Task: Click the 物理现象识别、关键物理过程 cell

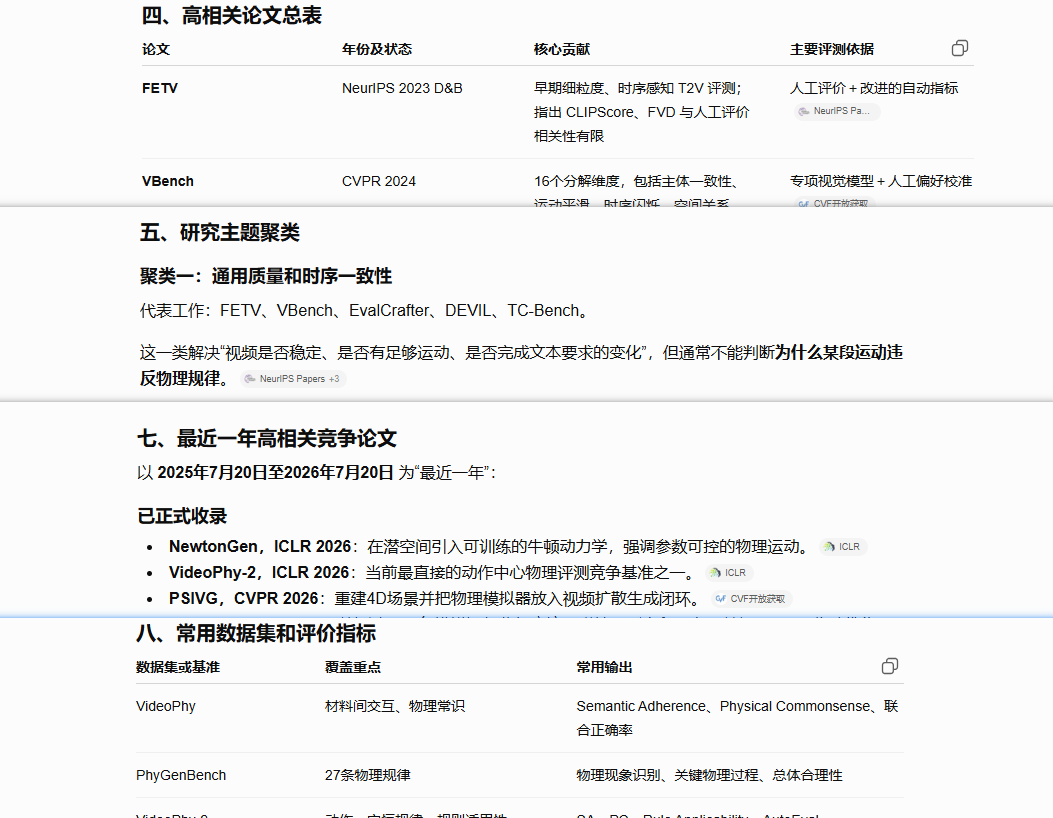Action: tap(709, 775)
